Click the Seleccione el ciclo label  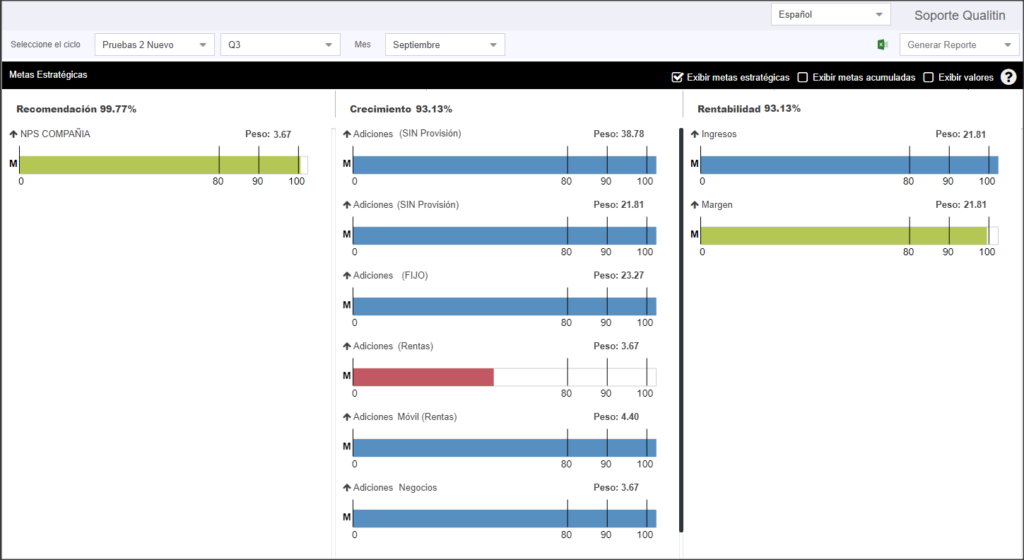(46, 44)
